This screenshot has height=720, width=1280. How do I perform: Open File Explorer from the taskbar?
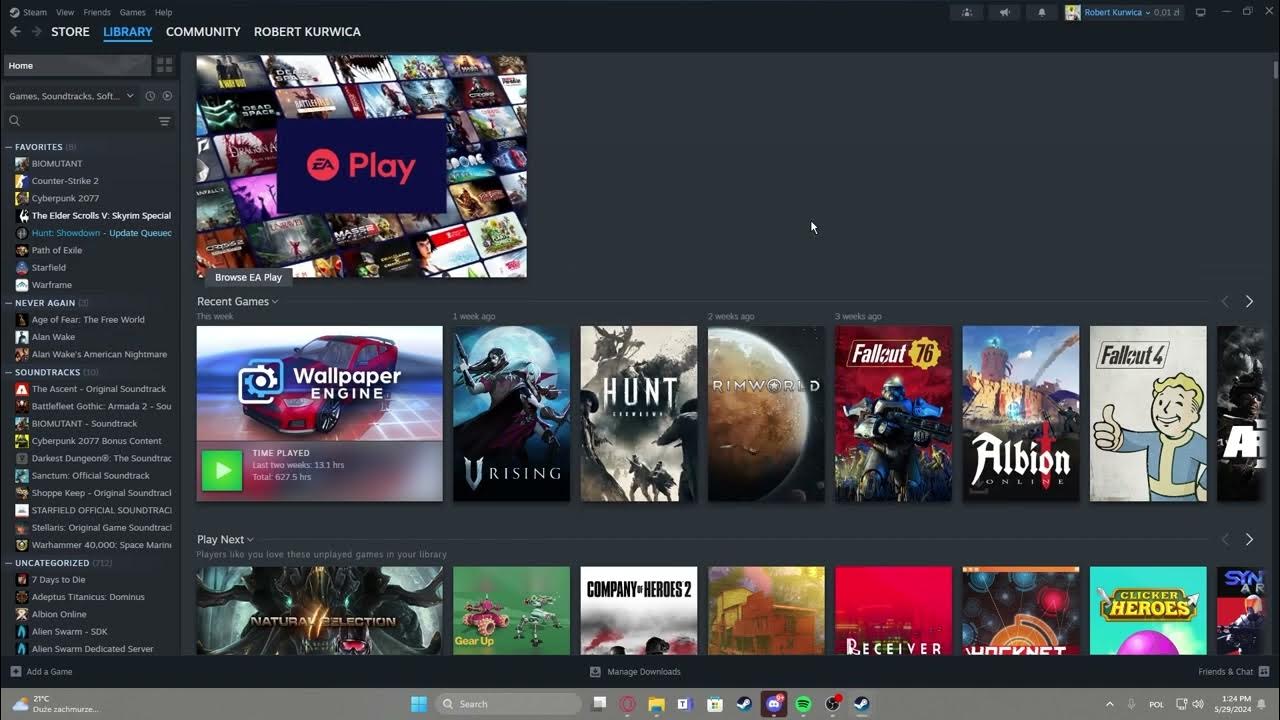tap(657, 704)
